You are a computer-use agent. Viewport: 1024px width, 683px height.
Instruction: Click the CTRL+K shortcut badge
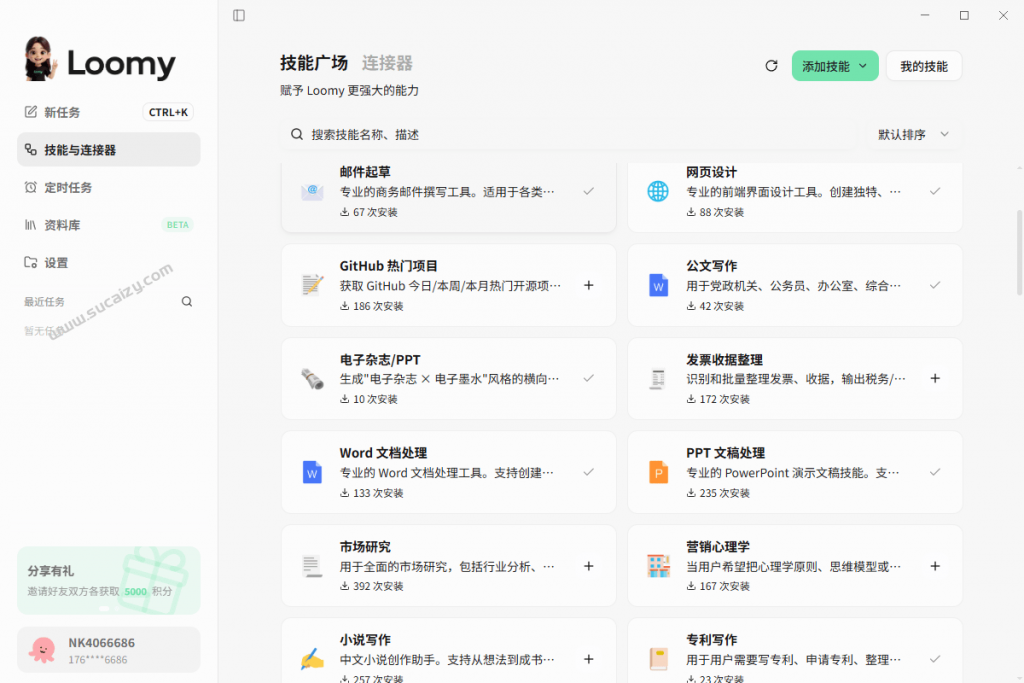click(x=168, y=112)
